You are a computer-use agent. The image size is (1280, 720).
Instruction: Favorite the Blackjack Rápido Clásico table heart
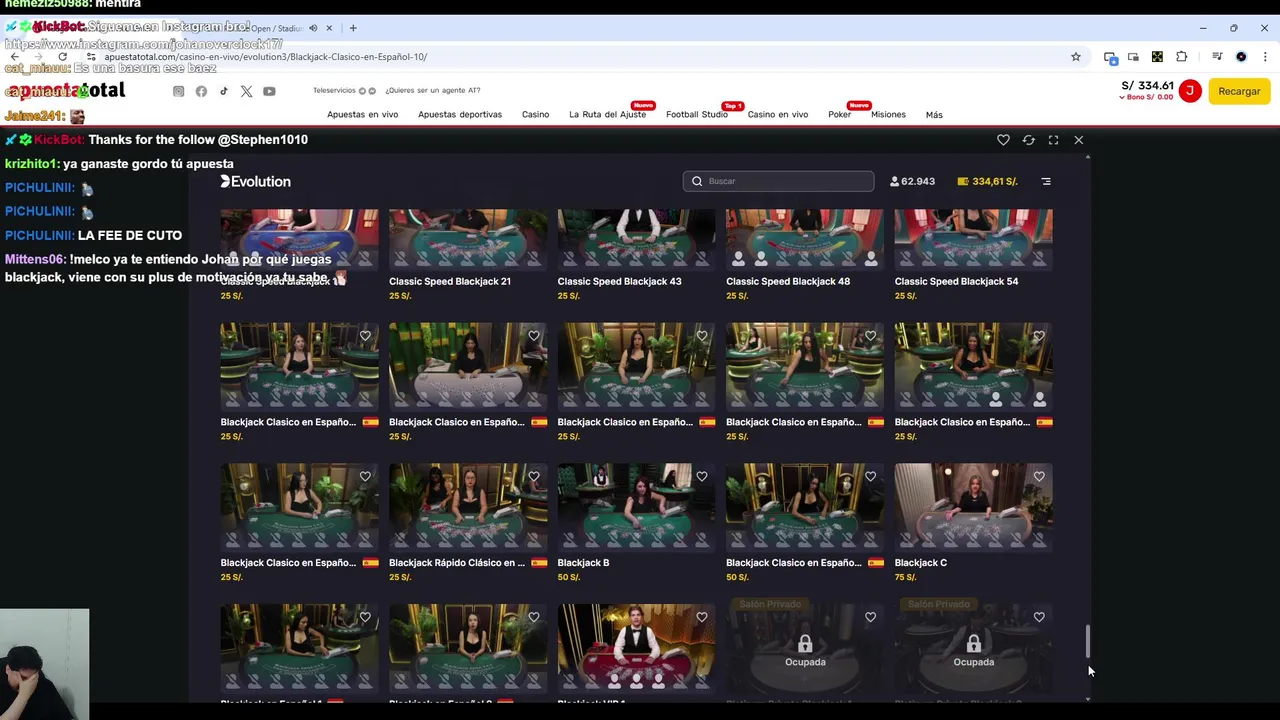click(x=533, y=477)
